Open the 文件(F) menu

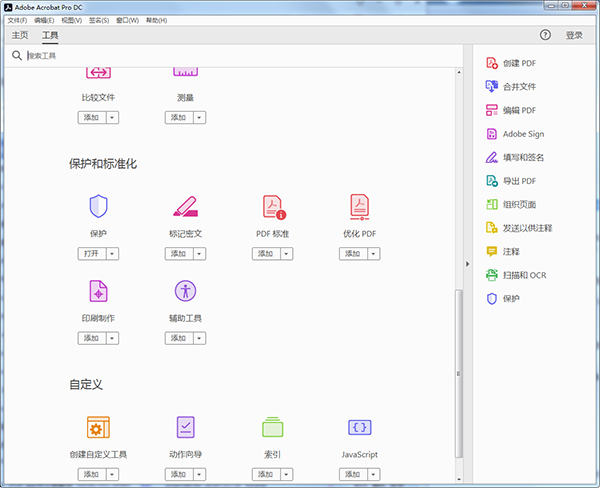[x=17, y=20]
